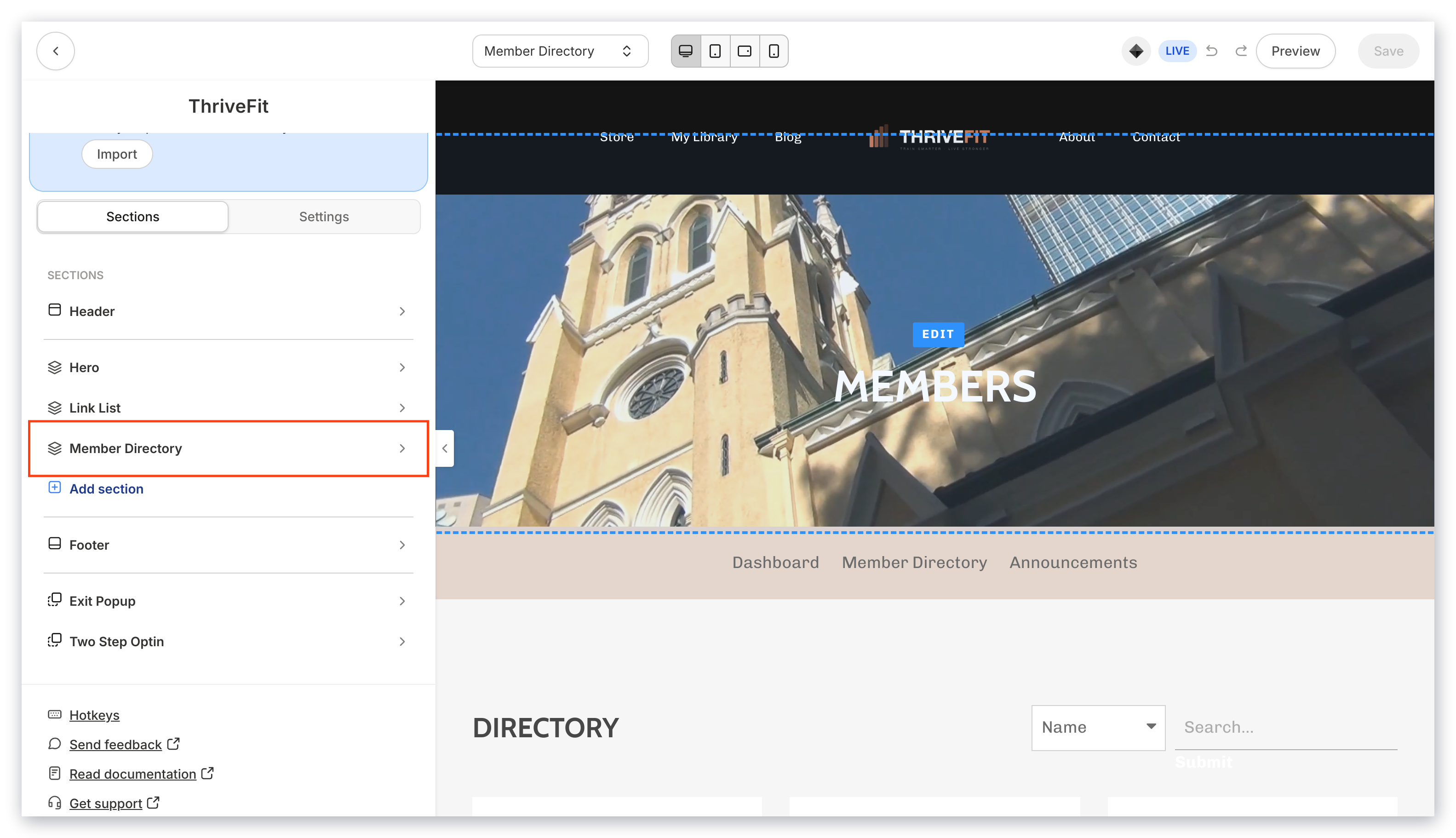Open the Link List section row
Image resolution: width=1456 pixels, height=838 pixels.
(229, 408)
